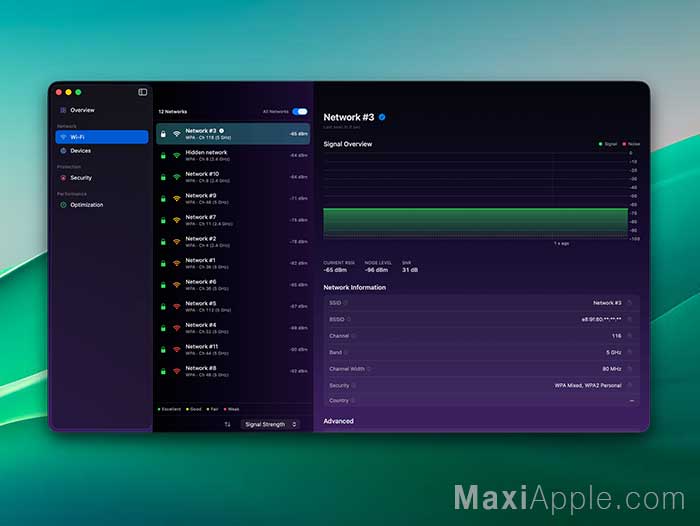Click the signal icon of Network #6
Screen dimensions: 700x526
tap(177, 285)
